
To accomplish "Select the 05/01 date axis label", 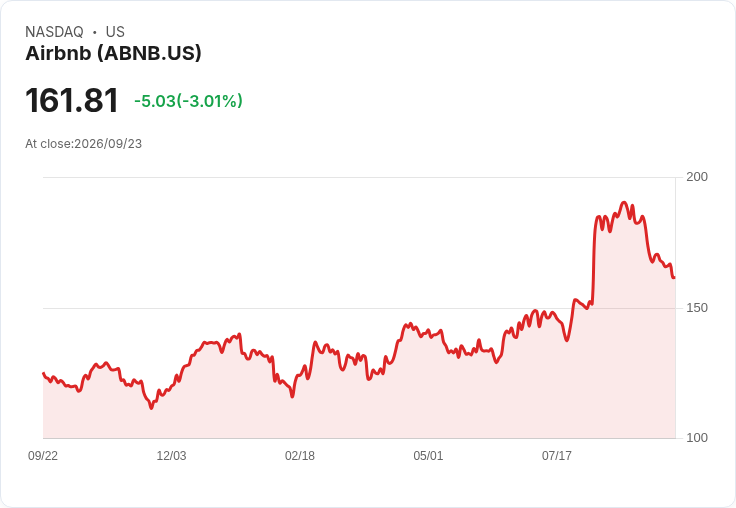I will (428, 456).
